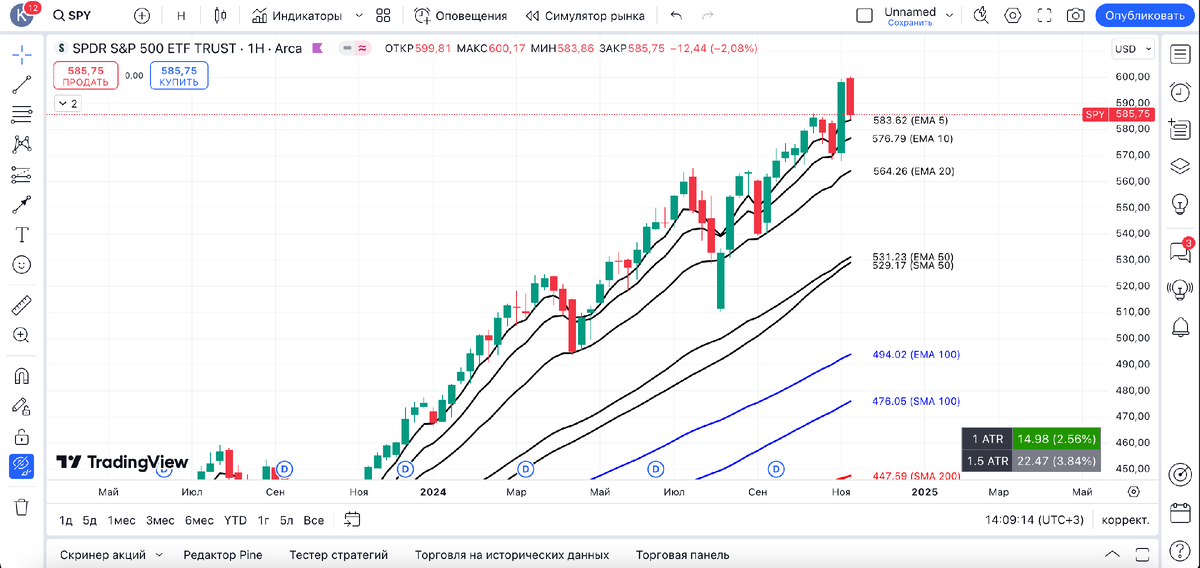1200x568 pixels.
Task: Open the emoji icons tool
Action: click(21, 265)
